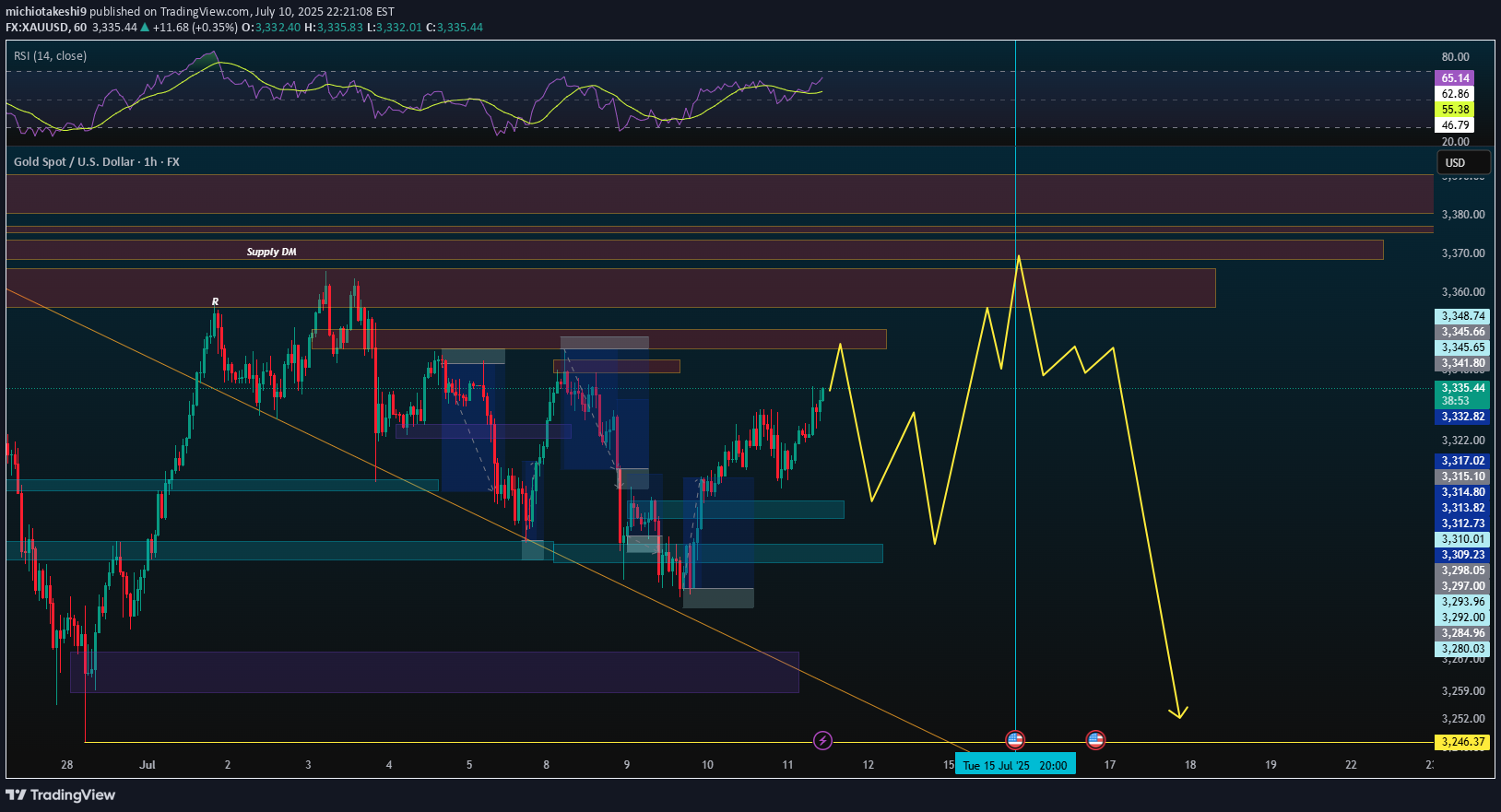Click the TradingView logo at the bottom left
This screenshot has width=1501, height=812.
point(61,794)
